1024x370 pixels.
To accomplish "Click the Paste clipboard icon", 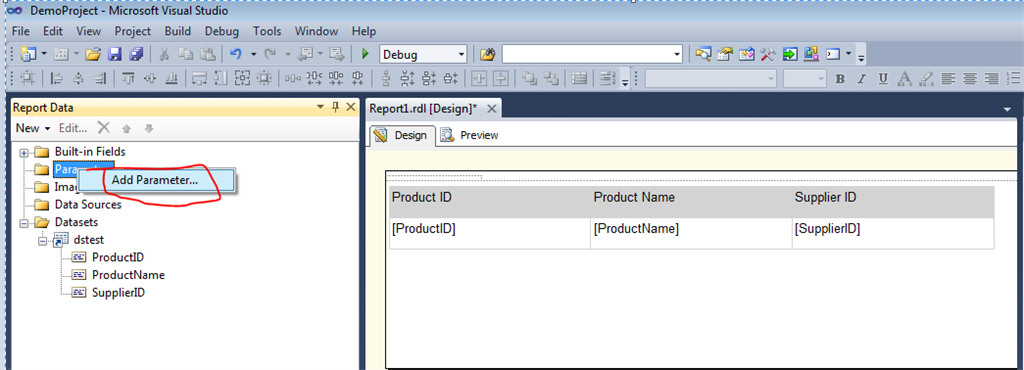I will [x=207, y=54].
